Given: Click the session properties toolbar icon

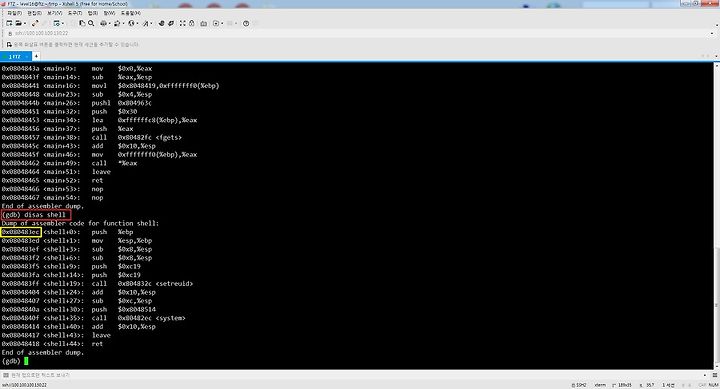Looking at the screenshot, I should point(56,23).
